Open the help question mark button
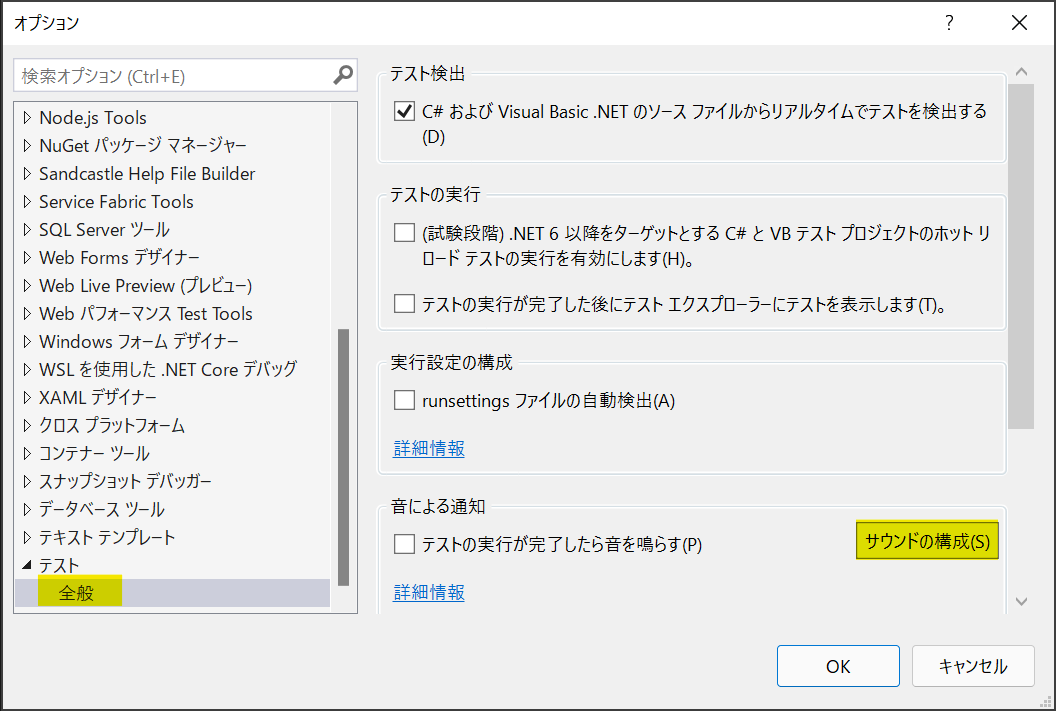 (949, 23)
